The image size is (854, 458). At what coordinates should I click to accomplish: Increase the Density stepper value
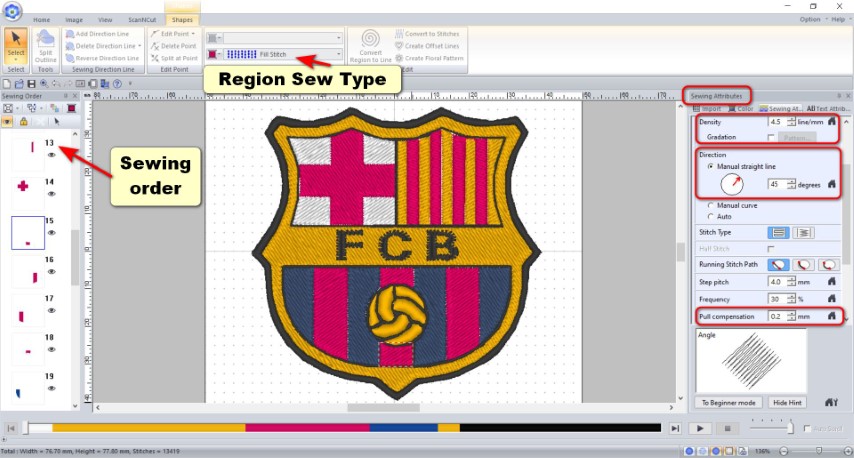click(x=791, y=119)
